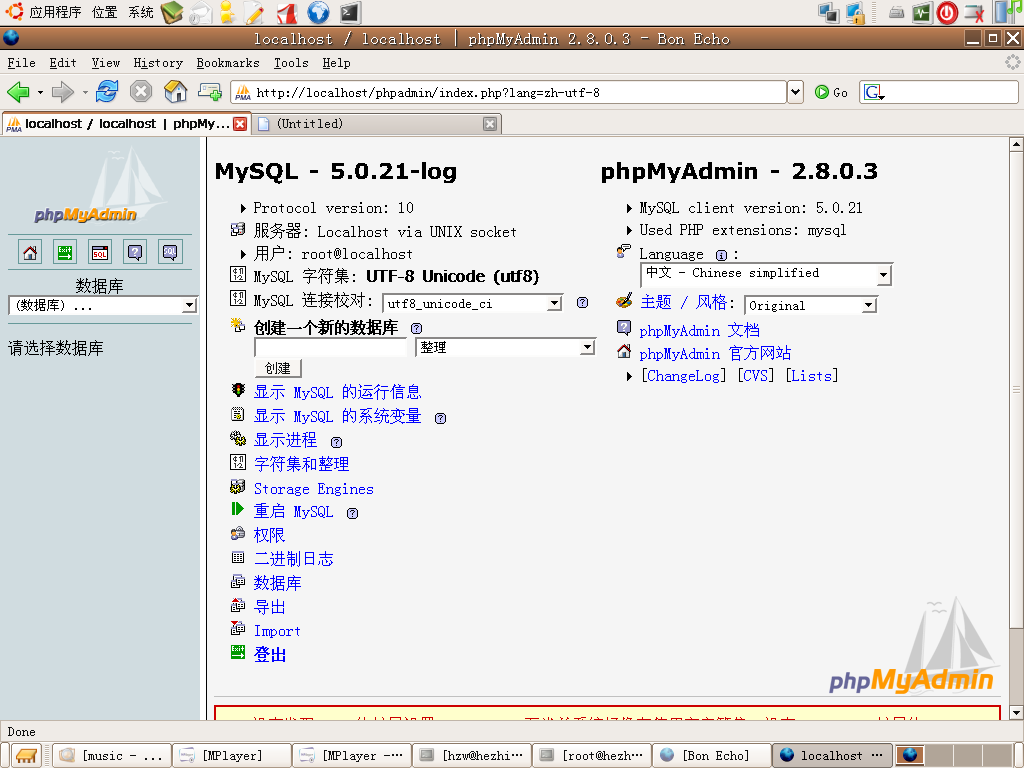The width and height of the screenshot is (1024, 768).
Task: Open the 整理 collation dropdown for new database
Action: [505, 347]
